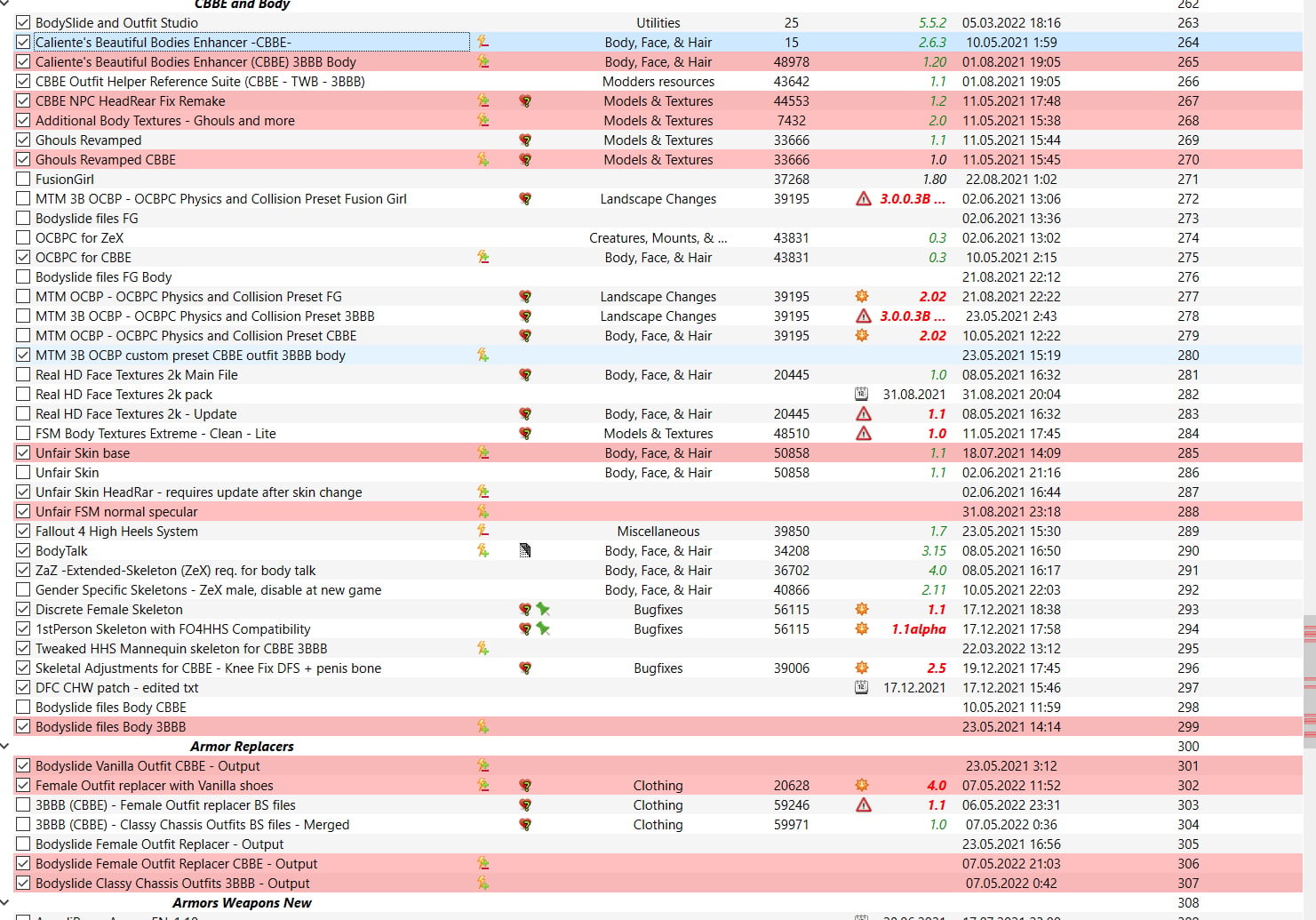This screenshot has height=920, width=1316.
Task: Select the Armors Weapons New separator row
Action: click(x=658, y=903)
